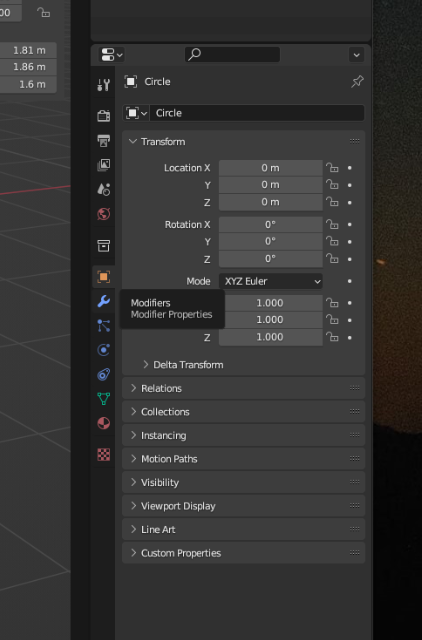Animate Scale Z with its keyframe dot
The image size is (422, 640).
[350, 338]
